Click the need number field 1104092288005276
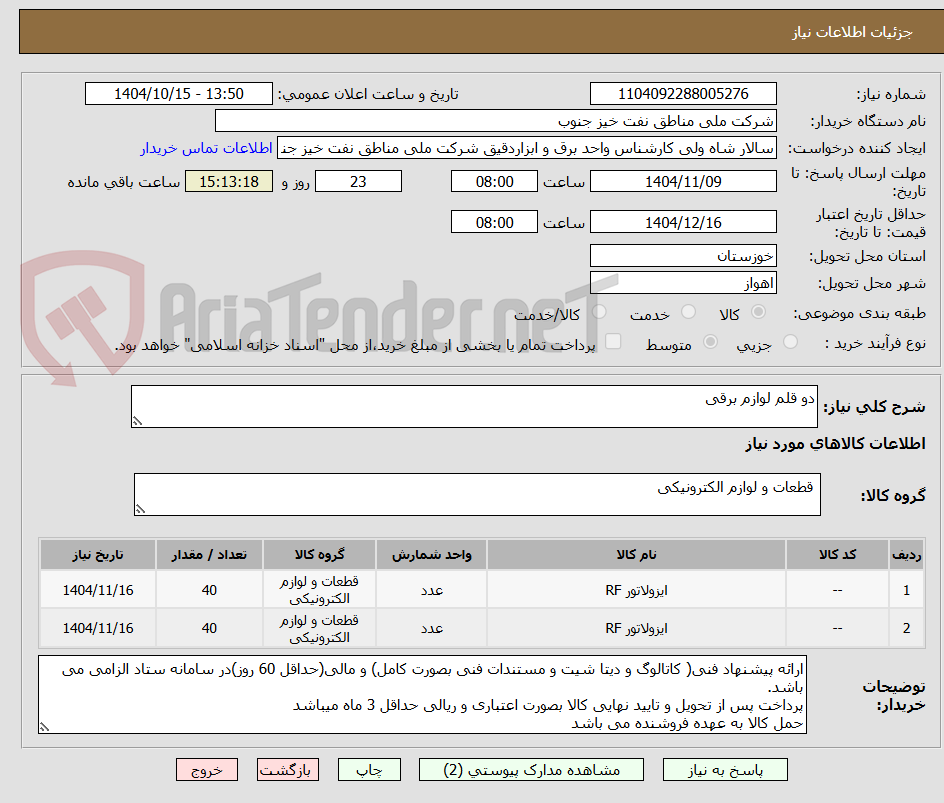This screenshot has height=803, width=944. coord(683,94)
